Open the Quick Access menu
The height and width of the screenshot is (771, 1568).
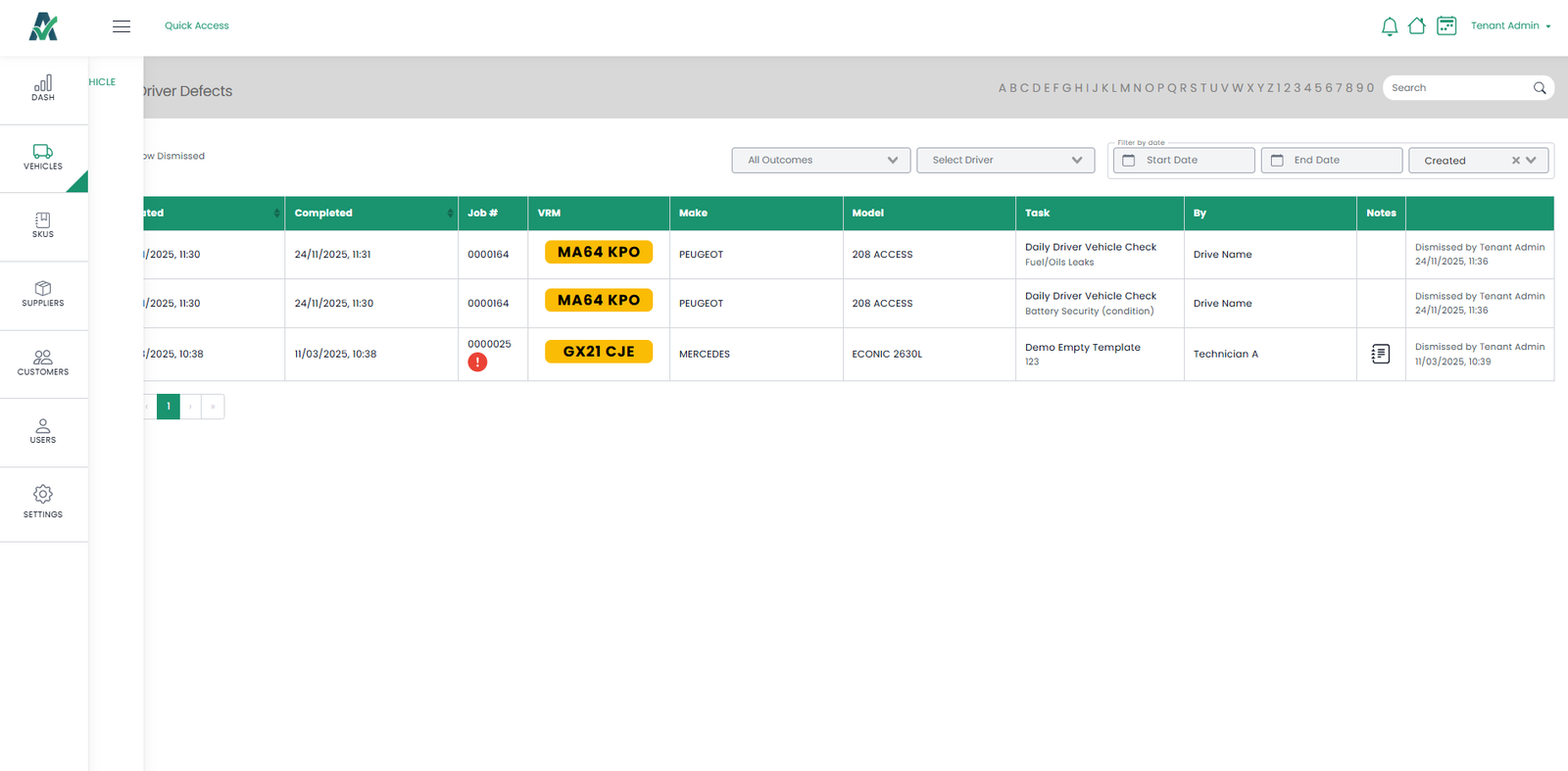click(196, 26)
